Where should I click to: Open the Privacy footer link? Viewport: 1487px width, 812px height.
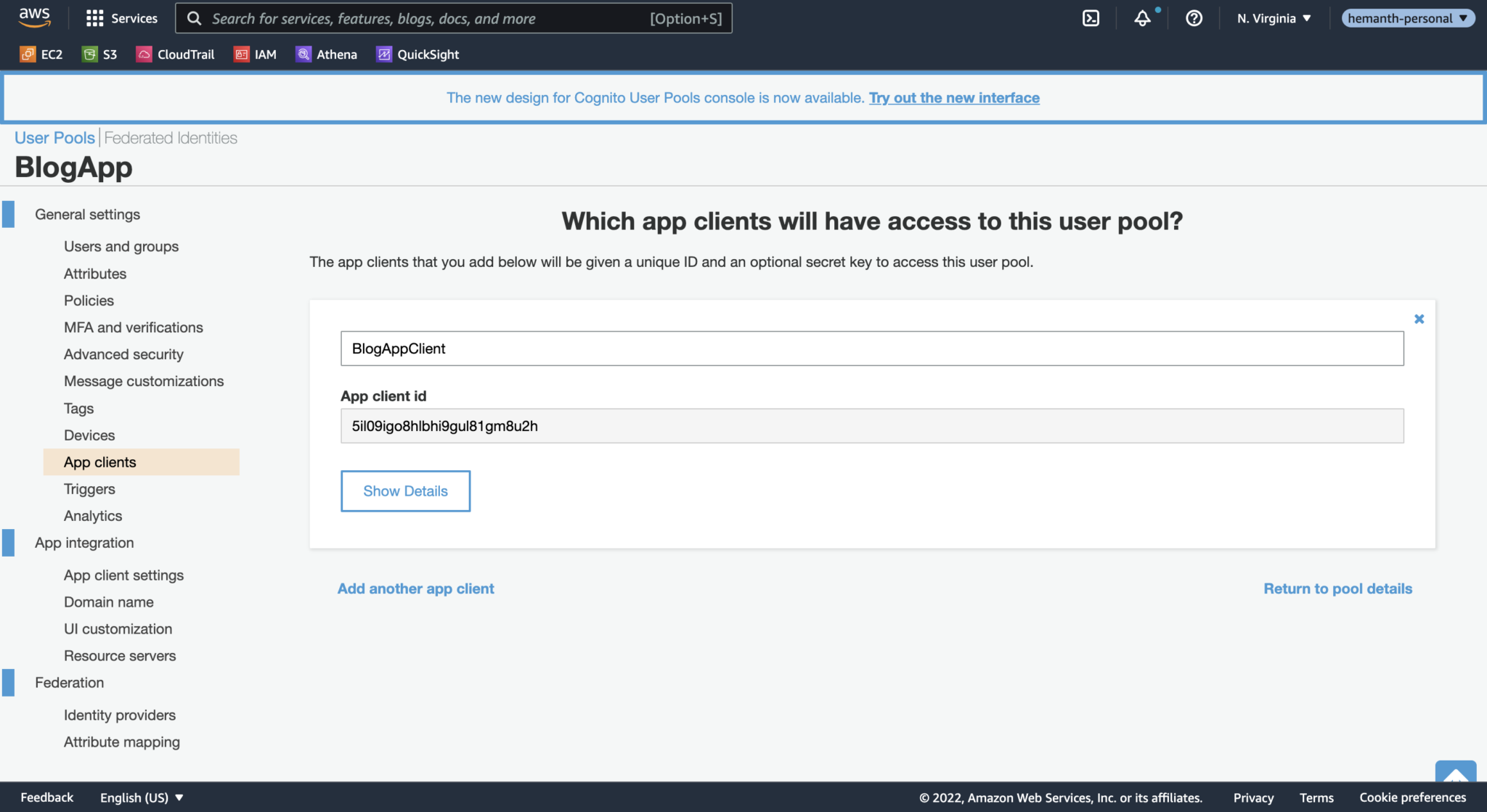click(x=1253, y=797)
